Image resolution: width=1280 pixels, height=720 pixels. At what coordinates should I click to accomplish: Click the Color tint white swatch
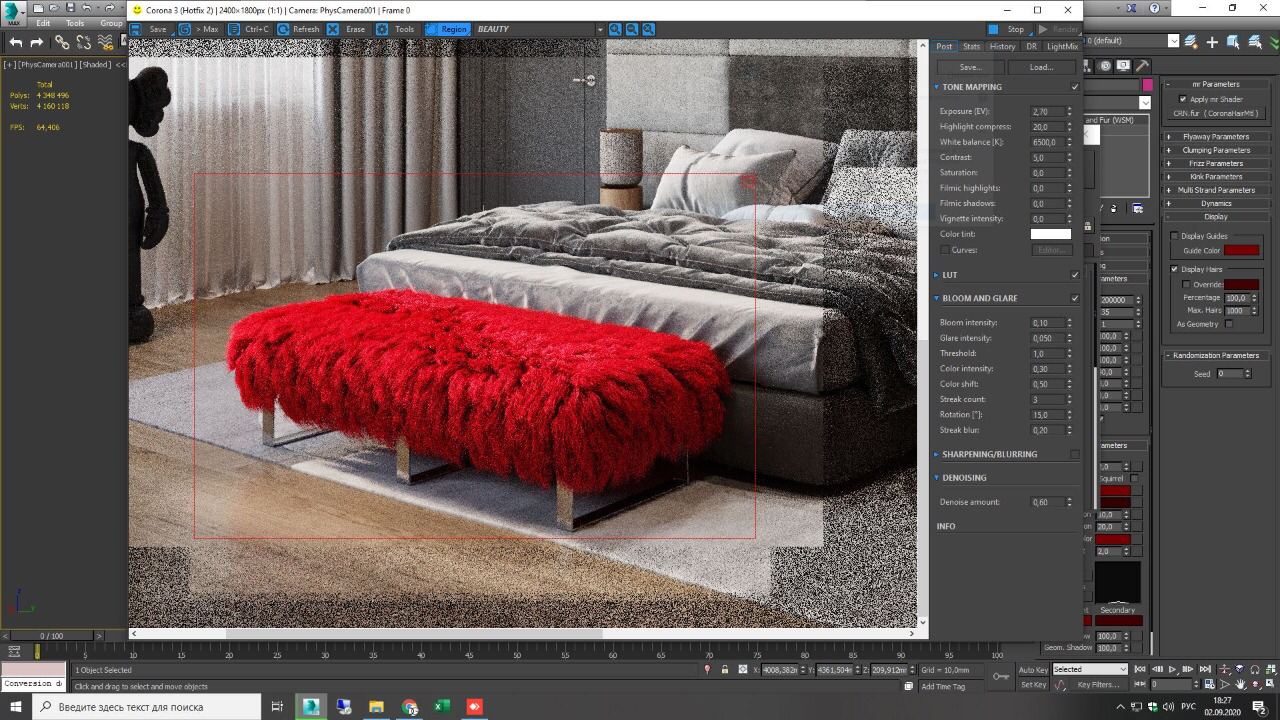[1050, 234]
